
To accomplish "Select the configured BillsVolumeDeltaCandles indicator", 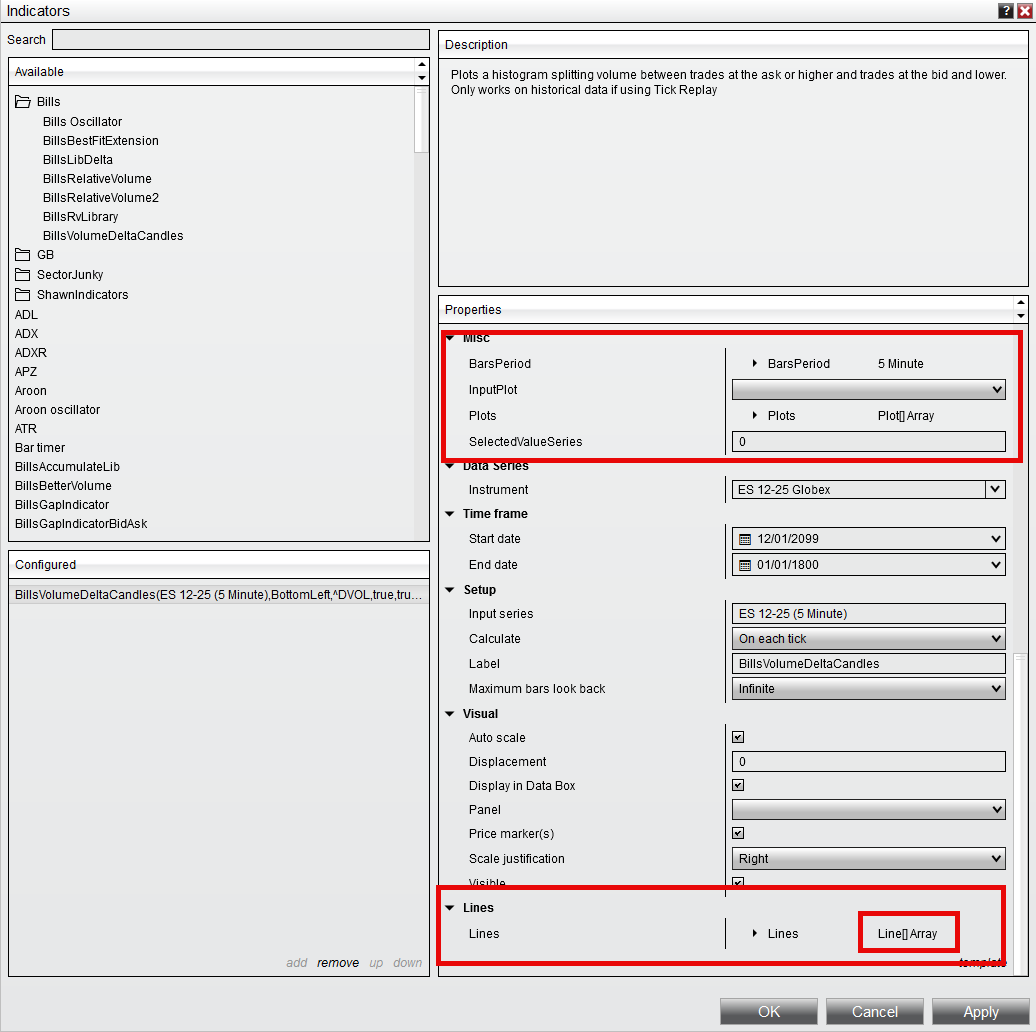I will (x=218, y=595).
